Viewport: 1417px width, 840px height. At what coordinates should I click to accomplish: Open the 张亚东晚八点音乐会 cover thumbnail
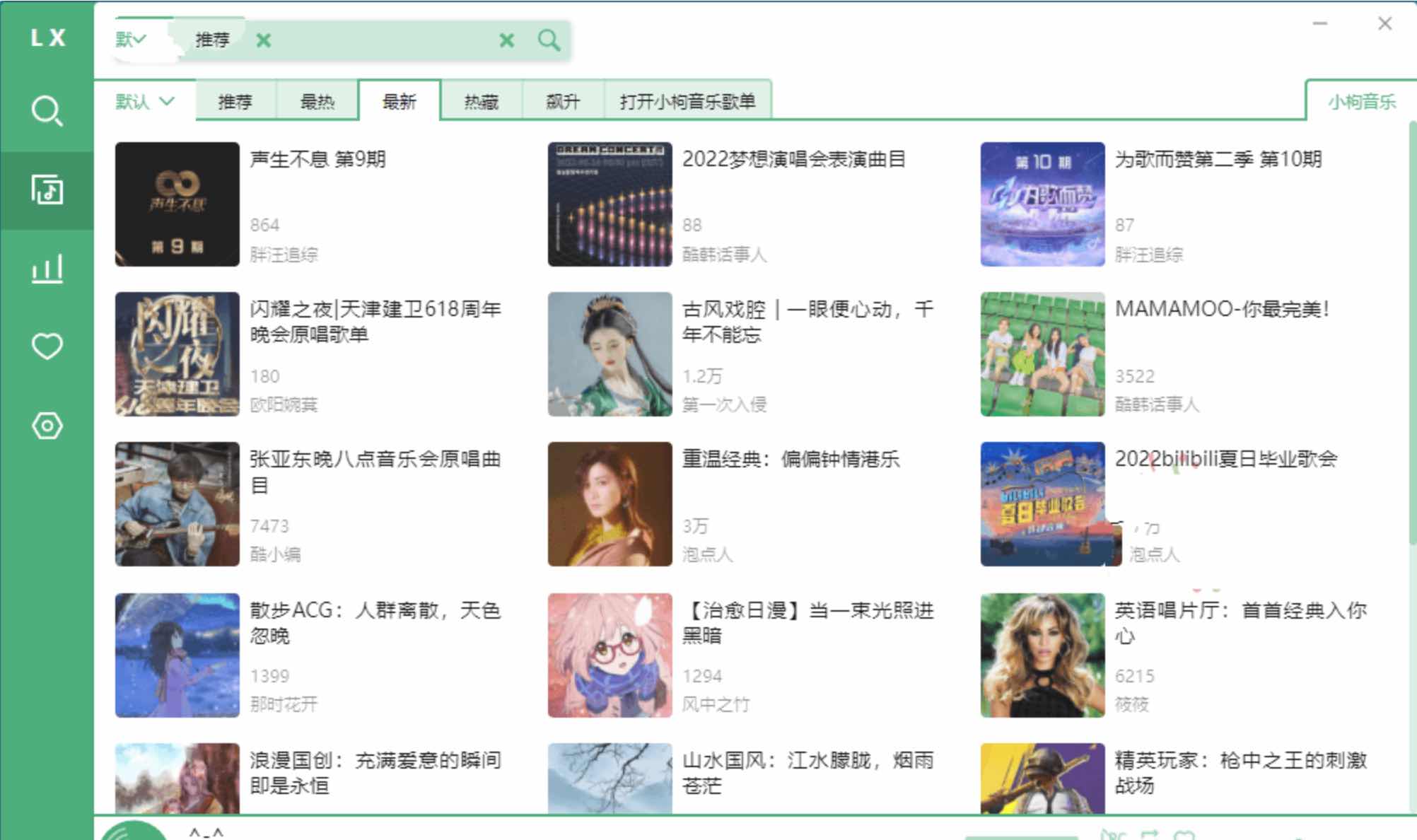177,504
